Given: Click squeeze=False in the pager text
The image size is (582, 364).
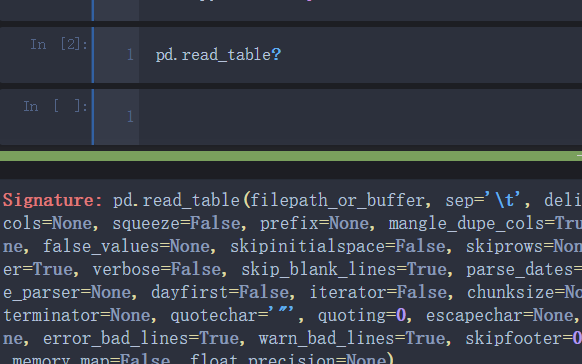Looking at the screenshot, I should coord(176,223).
